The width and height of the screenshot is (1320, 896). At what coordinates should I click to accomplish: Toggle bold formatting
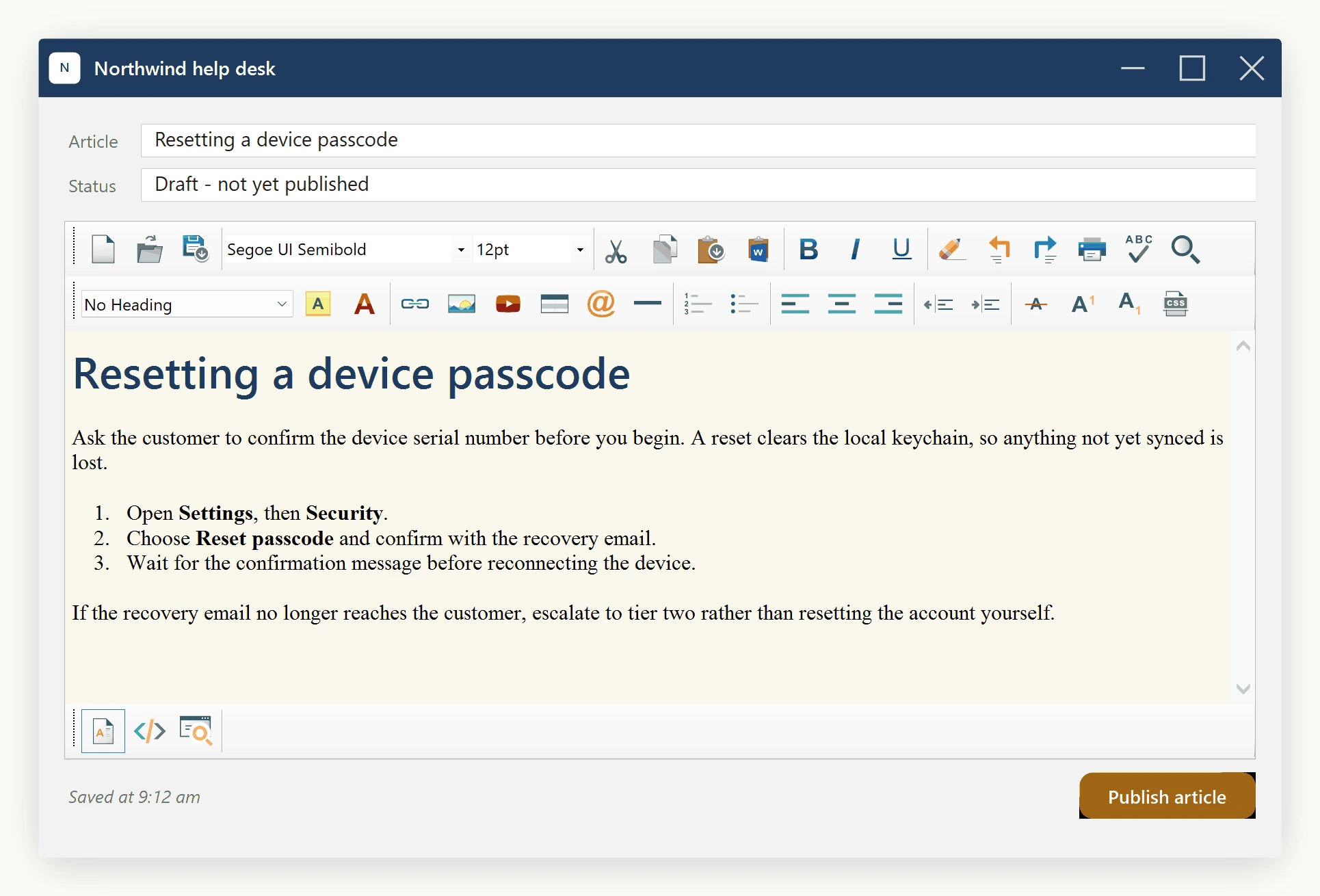(808, 250)
